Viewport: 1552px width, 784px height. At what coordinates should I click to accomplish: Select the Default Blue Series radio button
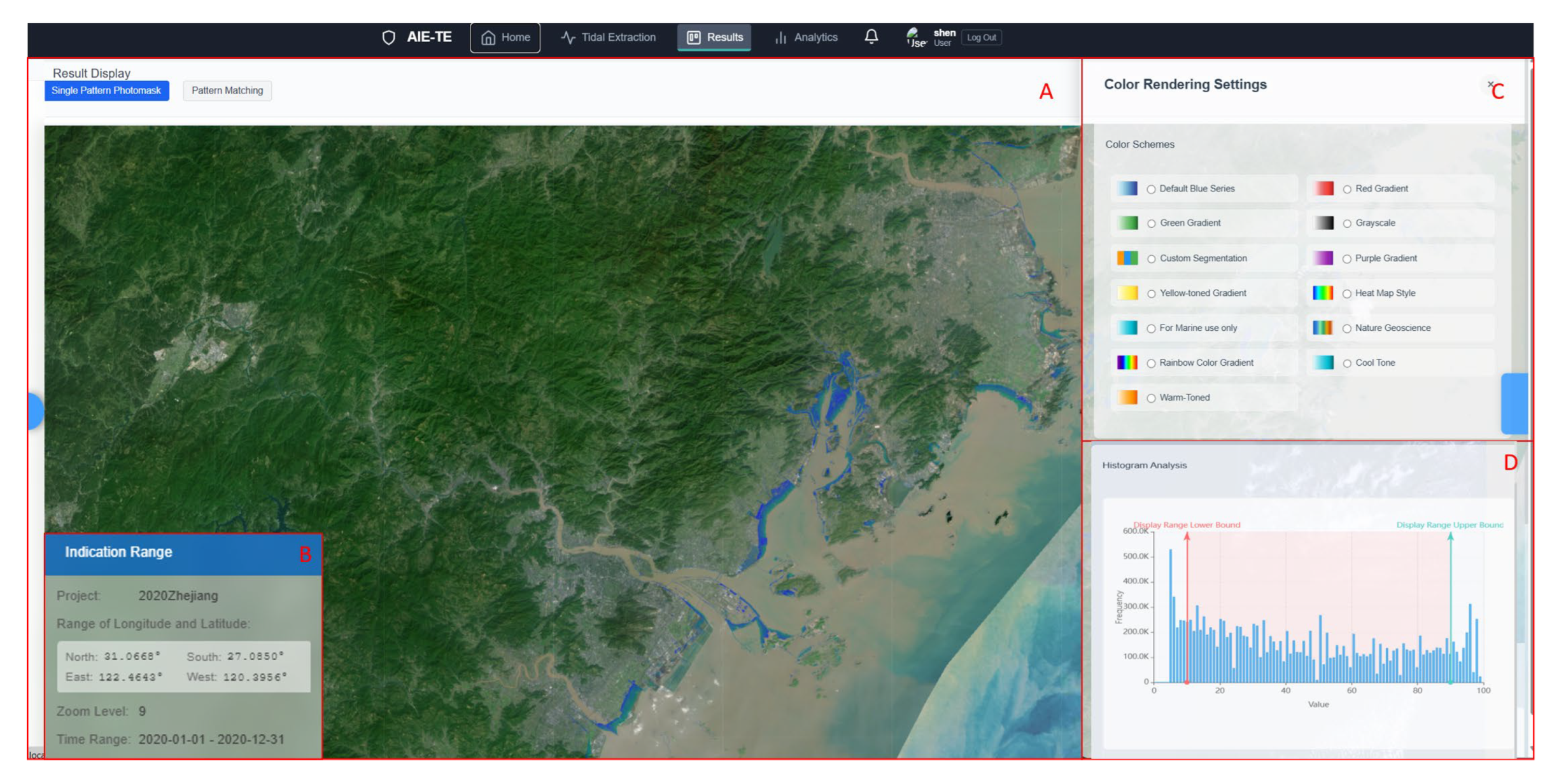coord(1150,189)
